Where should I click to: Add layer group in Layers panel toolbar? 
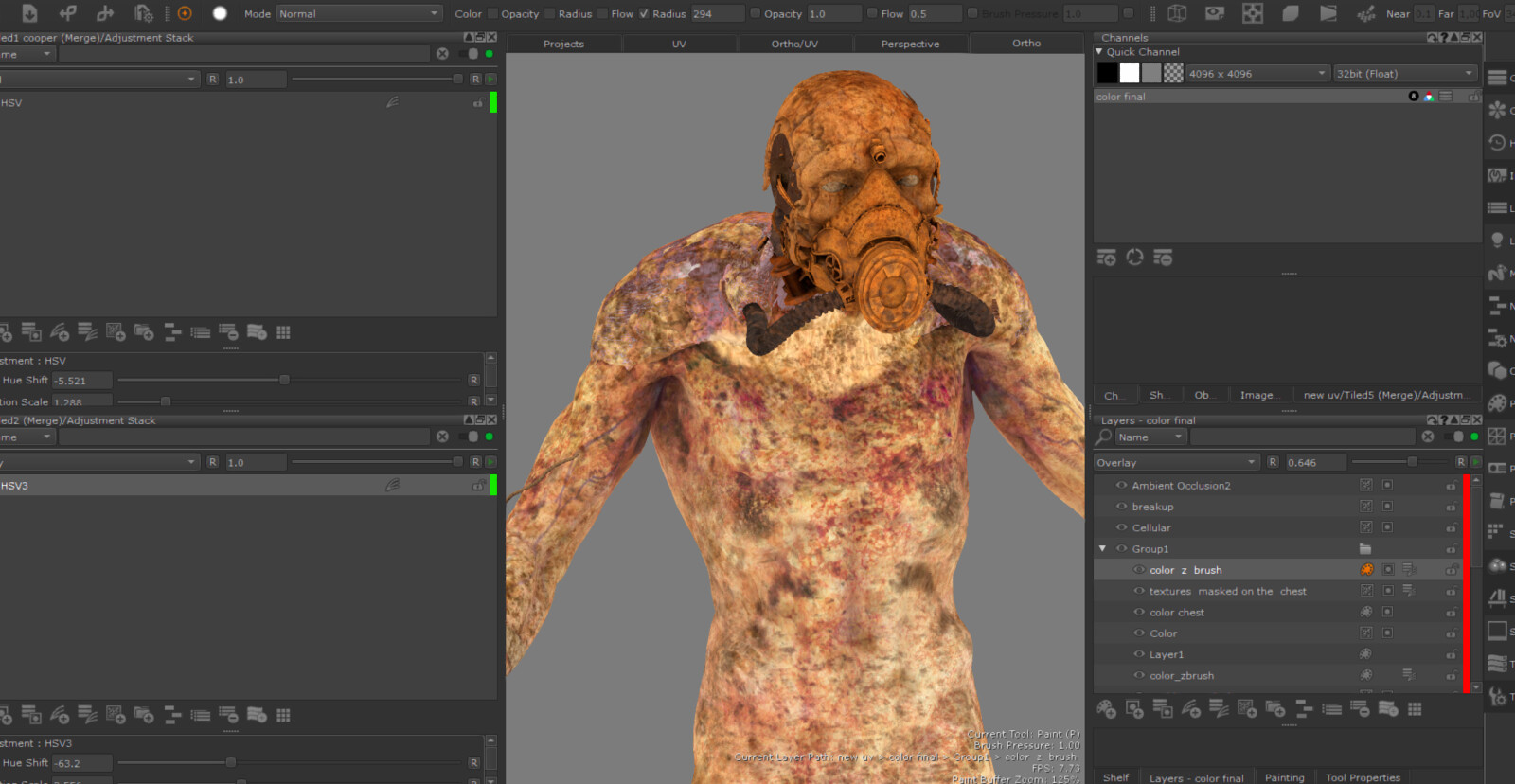click(x=1275, y=709)
